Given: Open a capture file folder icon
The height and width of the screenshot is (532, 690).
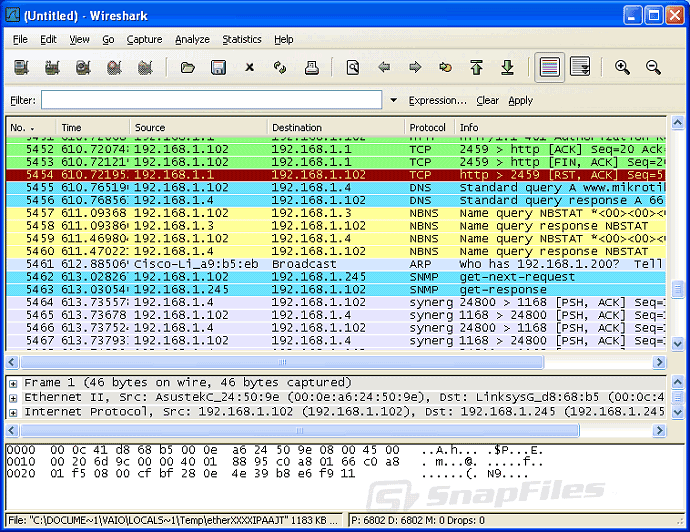Looking at the screenshot, I should pos(187,67).
